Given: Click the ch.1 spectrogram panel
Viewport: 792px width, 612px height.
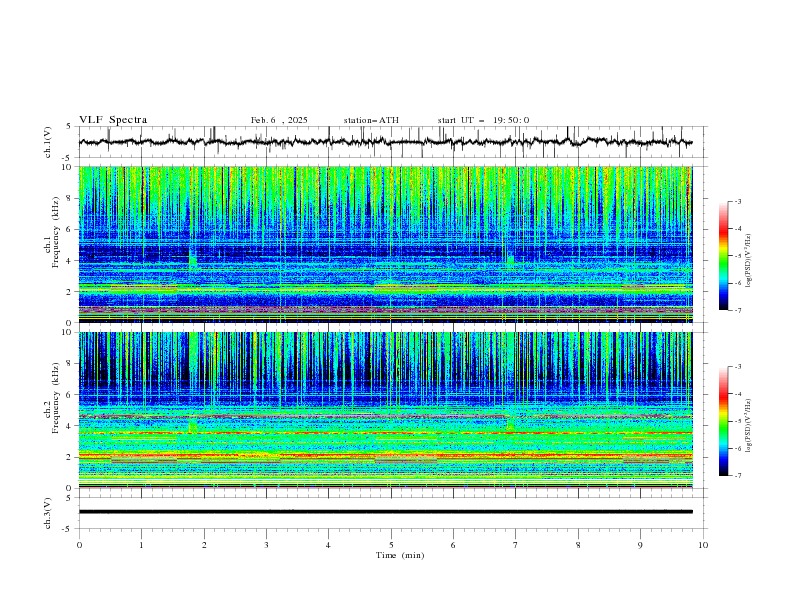Looking at the screenshot, I should coord(385,244).
